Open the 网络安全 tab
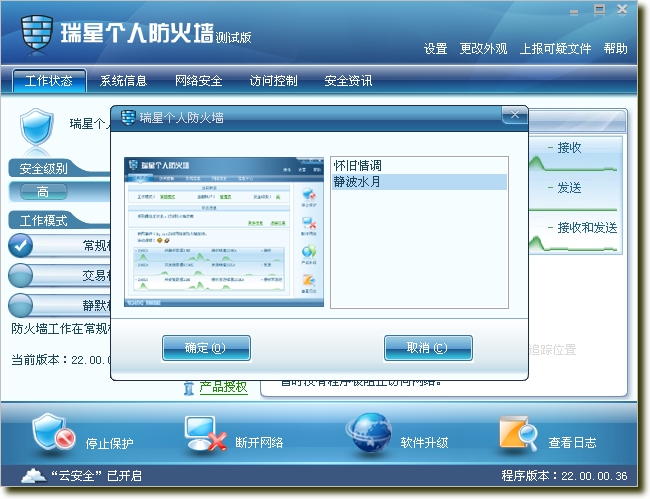 click(x=199, y=80)
